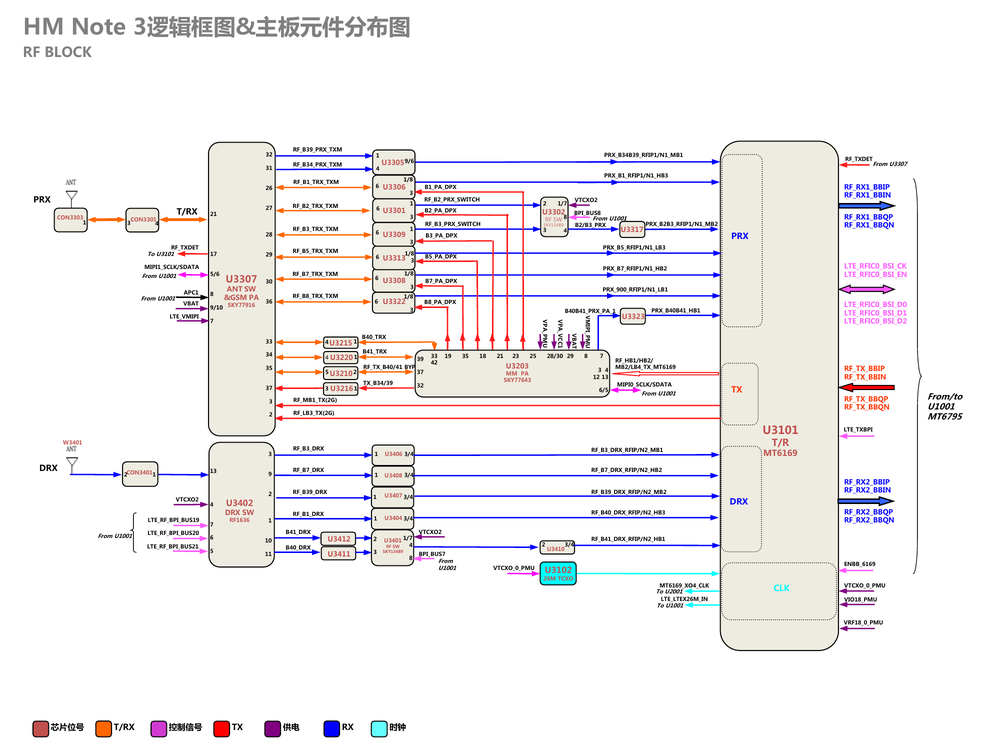This screenshot has width=1000, height=750.
Task: Click the U3401 RF SW block
Action: 393,547
